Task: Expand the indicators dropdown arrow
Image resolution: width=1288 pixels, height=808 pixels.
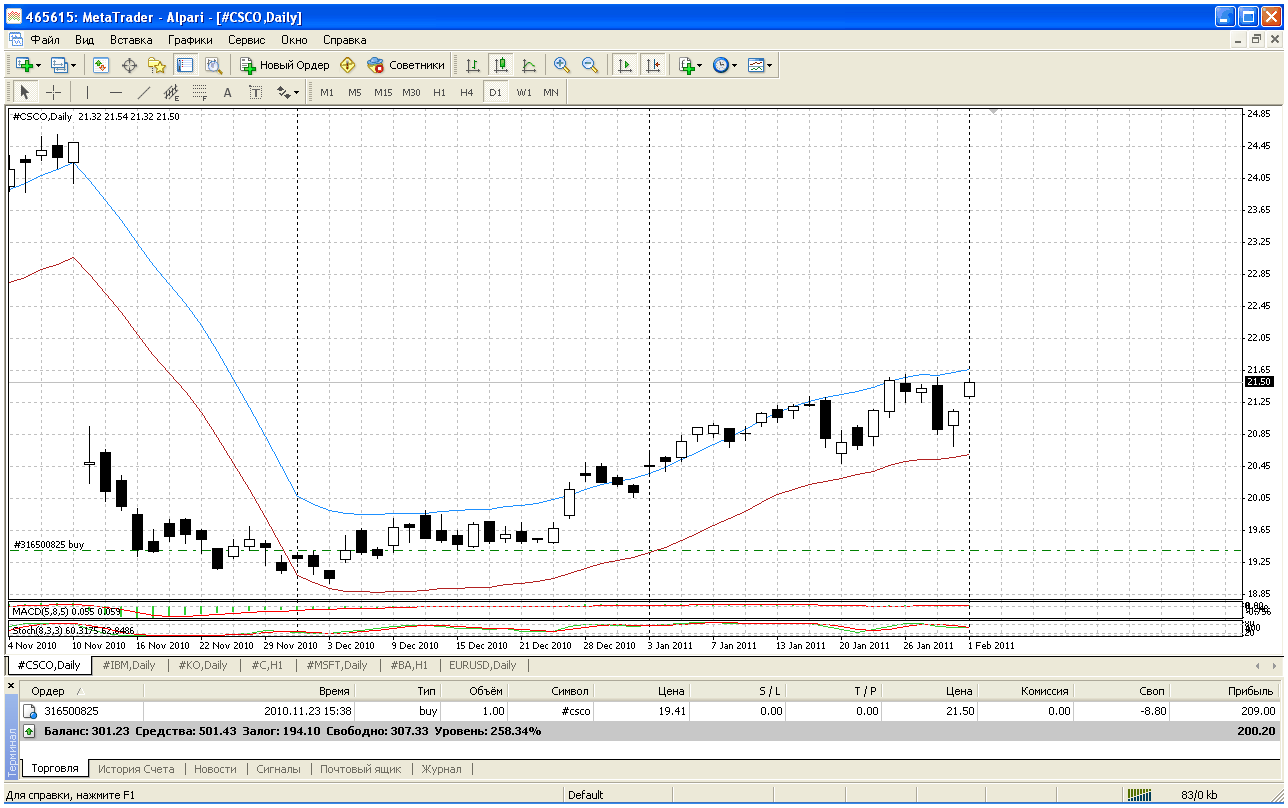Action: 700,65
